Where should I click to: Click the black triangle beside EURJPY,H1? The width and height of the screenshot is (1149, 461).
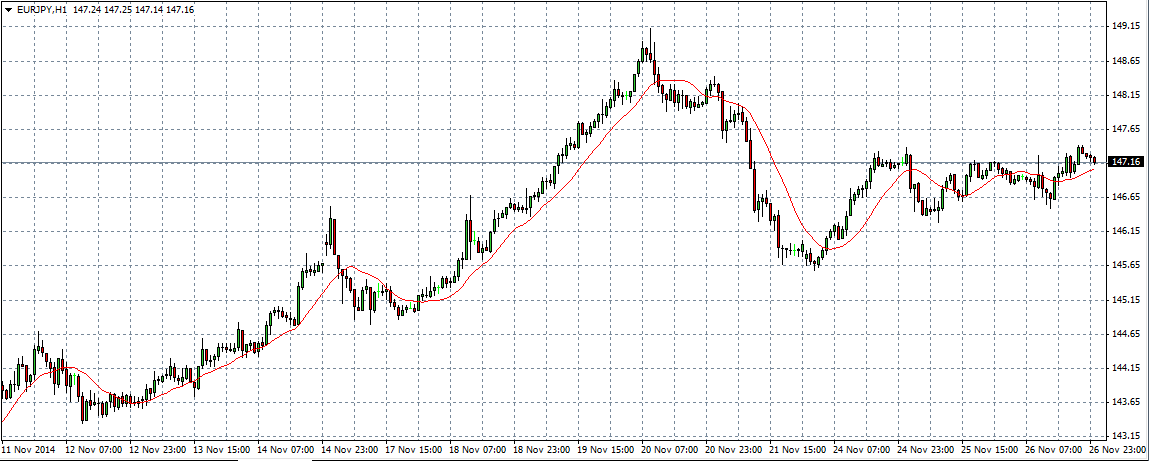9,10
